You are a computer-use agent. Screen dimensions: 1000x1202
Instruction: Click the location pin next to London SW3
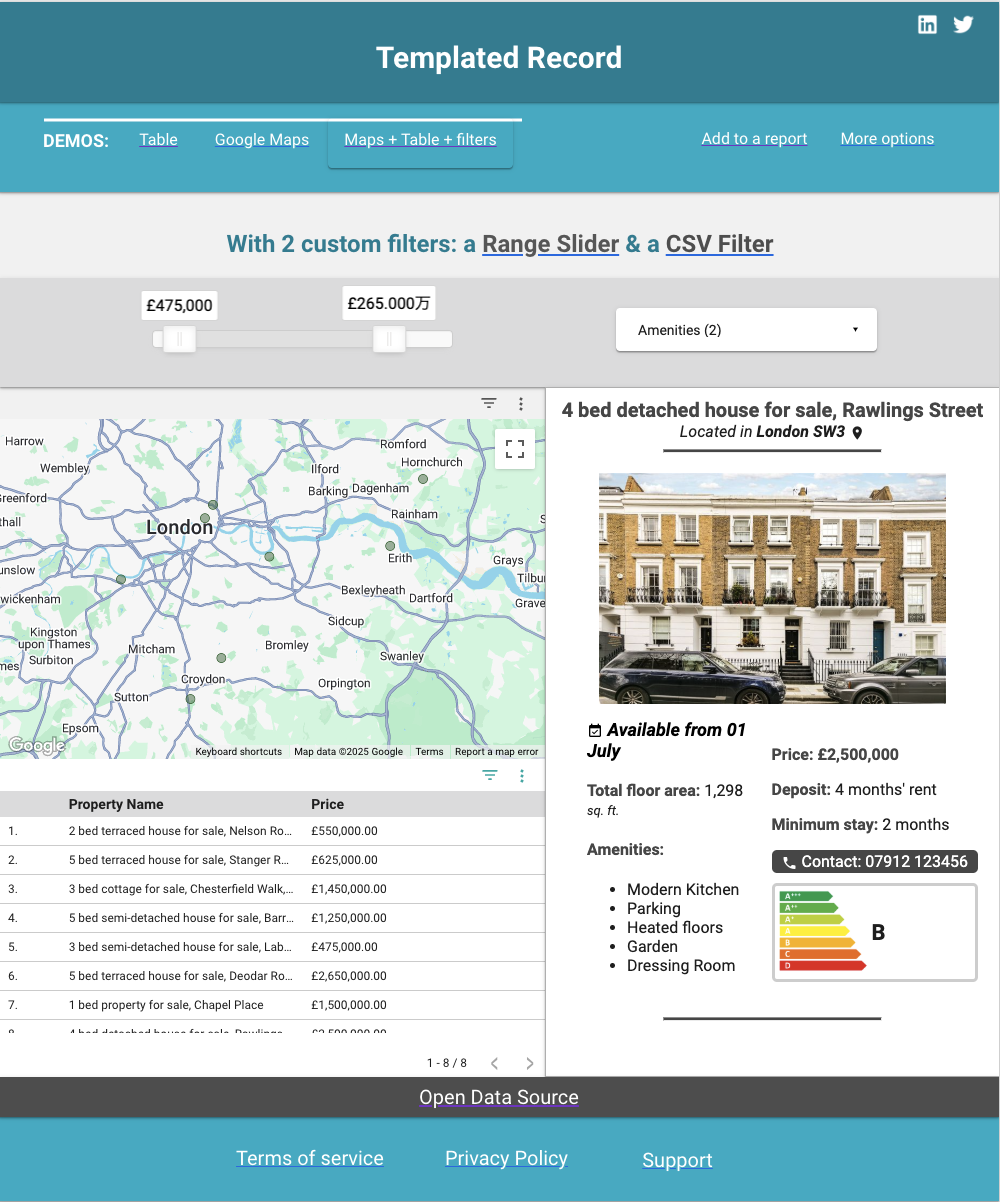tap(857, 433)
